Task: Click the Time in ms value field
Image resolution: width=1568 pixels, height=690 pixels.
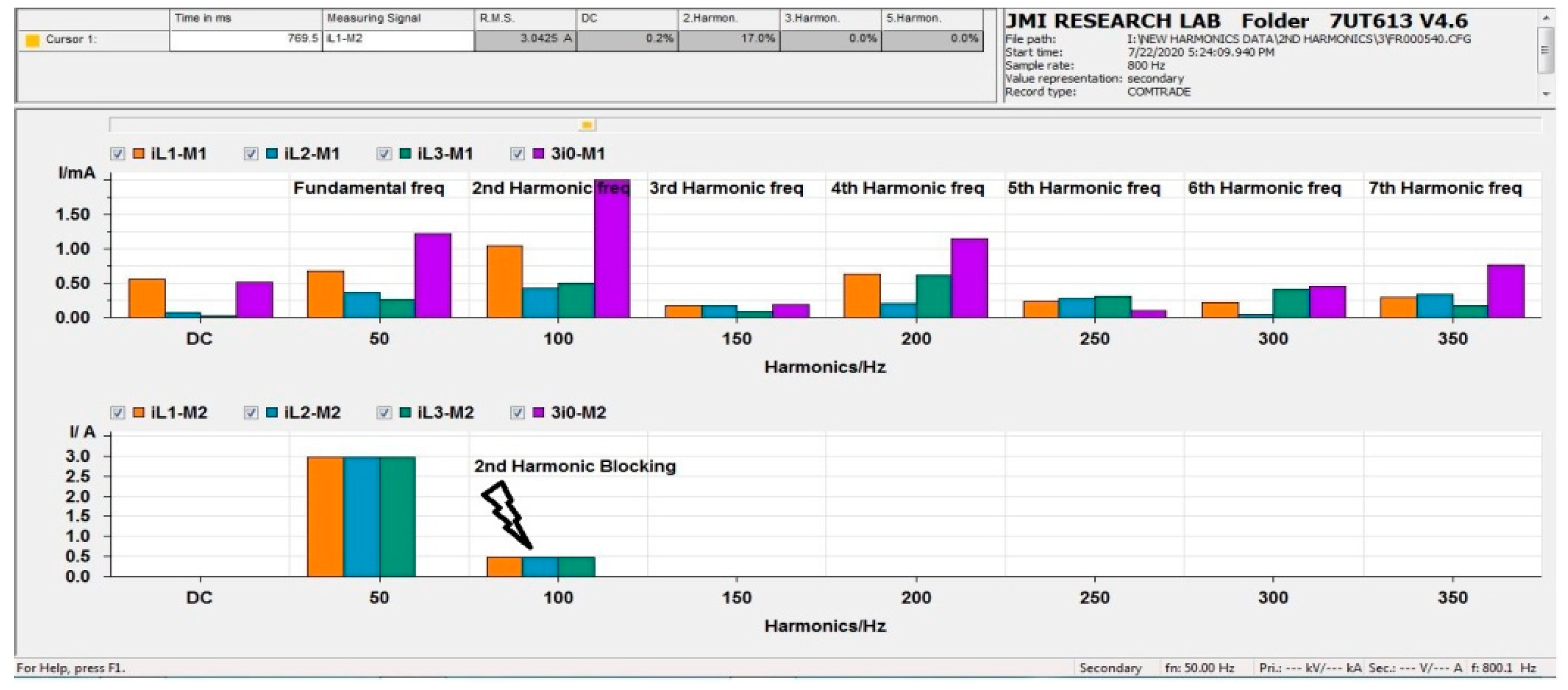Action: 245,40
